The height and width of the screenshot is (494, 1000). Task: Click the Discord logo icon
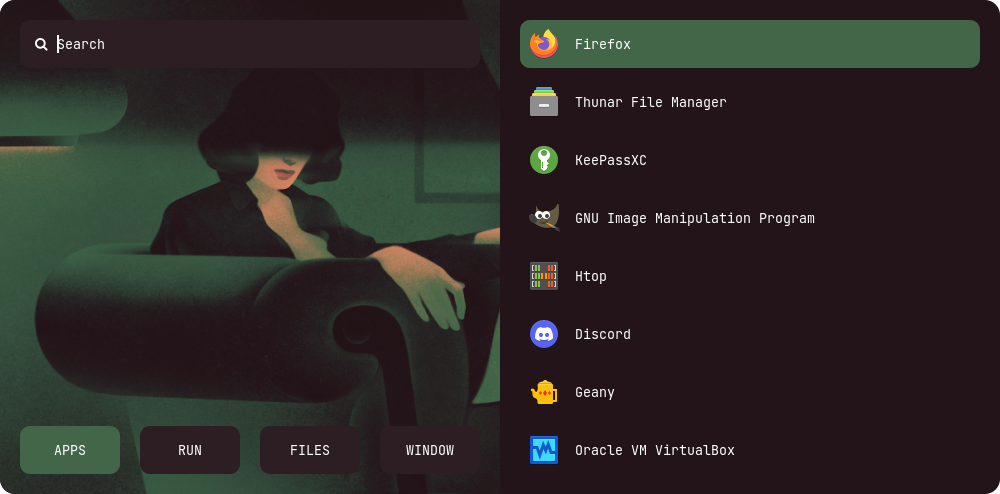click(x=544, y=334)
